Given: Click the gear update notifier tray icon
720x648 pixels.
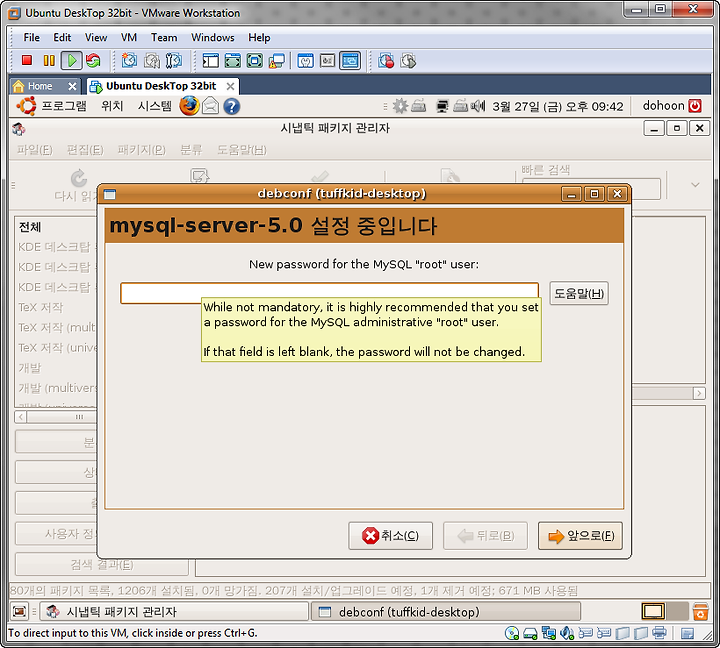Looking at the screenshot, I should [x=400, y=106].
